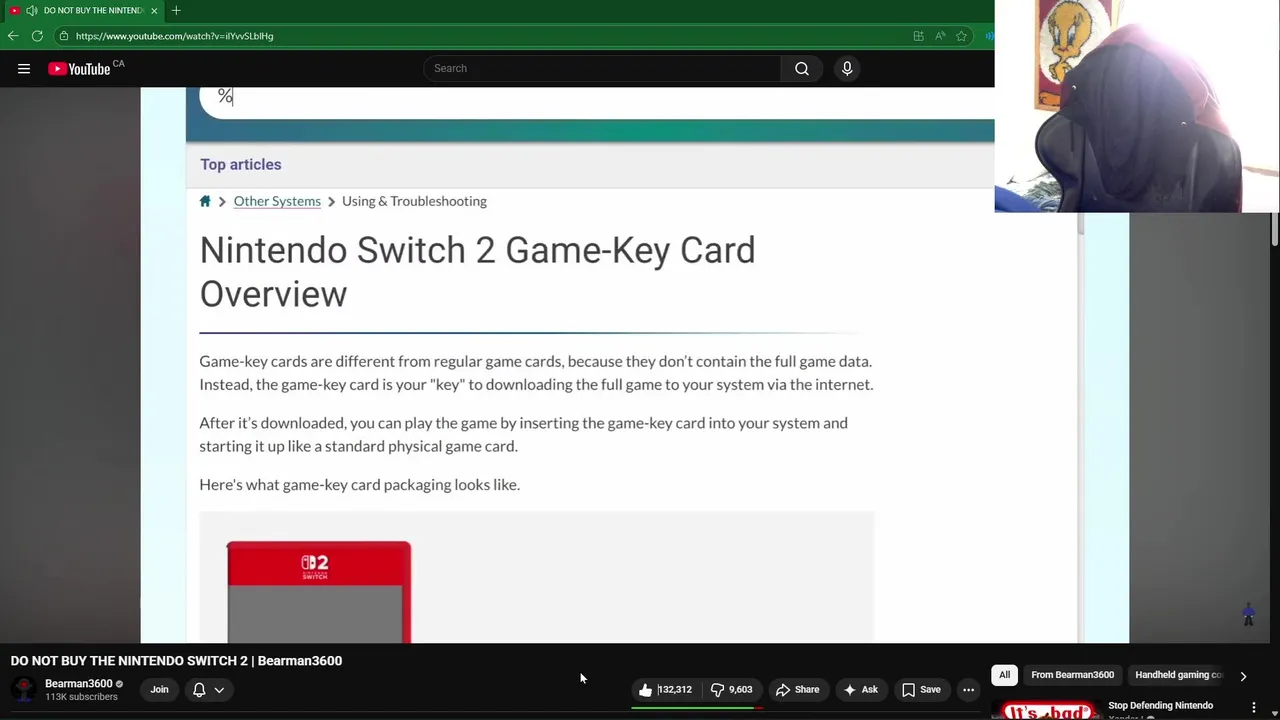Click Top articles heading in video
The image size is (1280, 720).
click(240, 164)
